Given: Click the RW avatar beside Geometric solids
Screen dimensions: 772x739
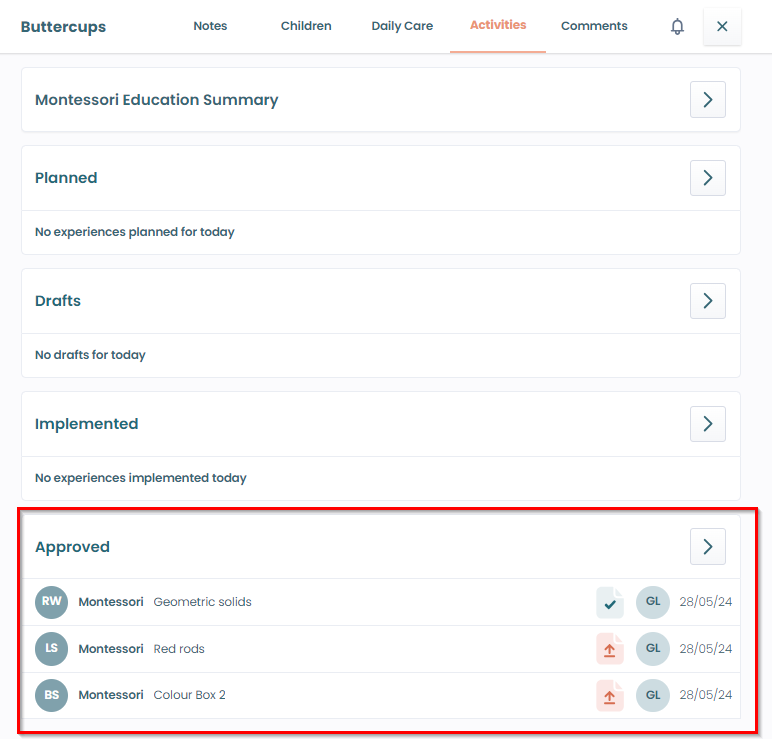Looking at the screenshot, I should pos(51,602).
